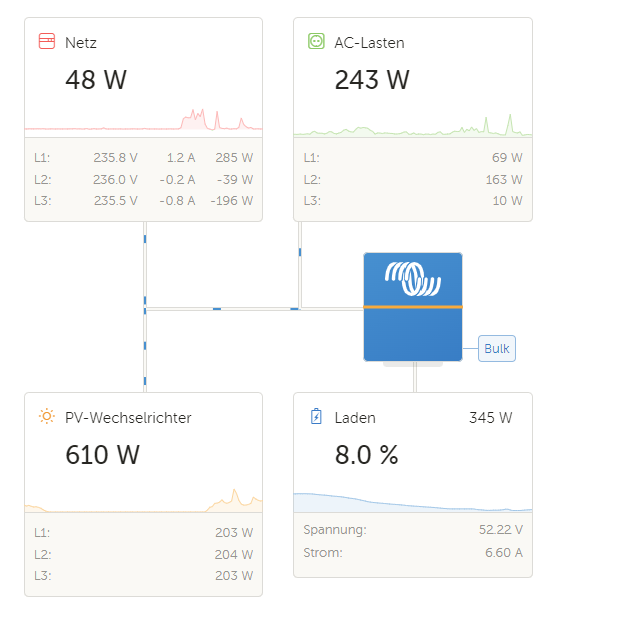Click the Netz L1 current 1.2 A
This screenshot has height=623, width=641.
[181, 158]
